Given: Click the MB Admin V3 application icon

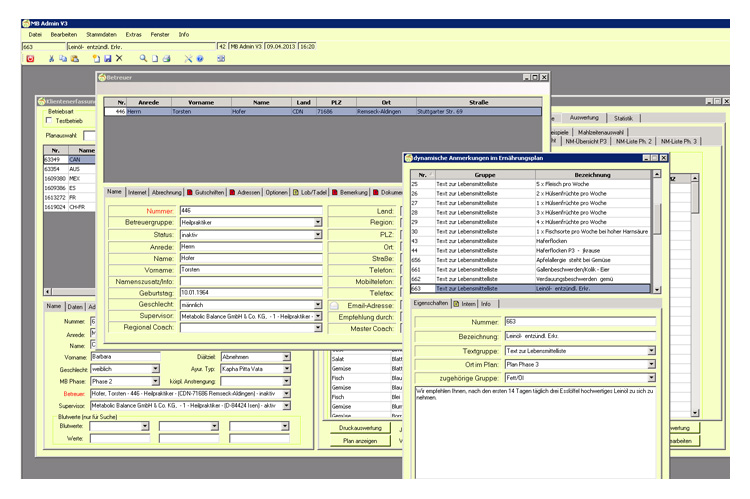Looking at the screenshot, I should pyautogui.click(x=26, y=23).
